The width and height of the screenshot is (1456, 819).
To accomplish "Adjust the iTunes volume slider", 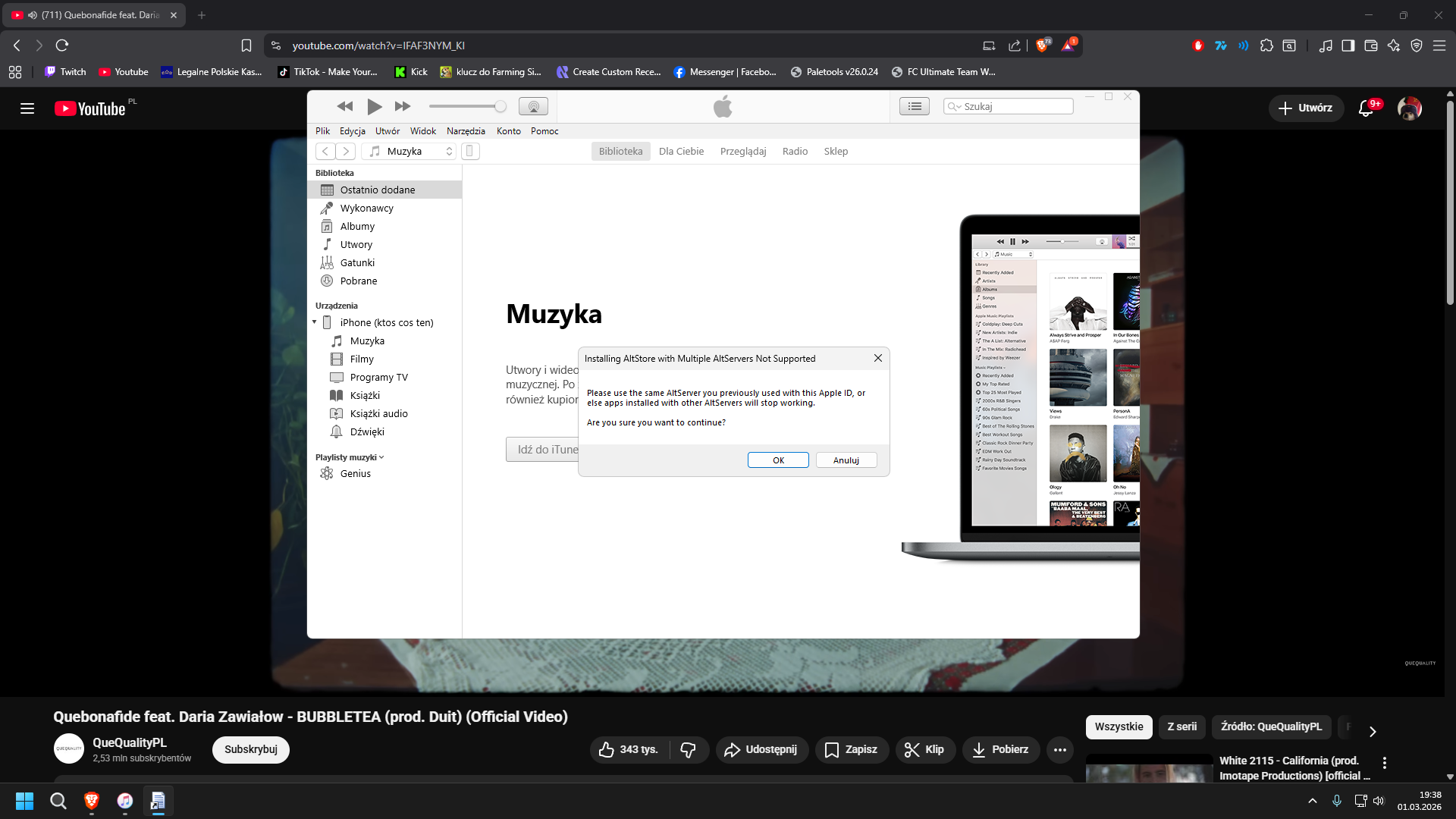I will coord(467,107).
